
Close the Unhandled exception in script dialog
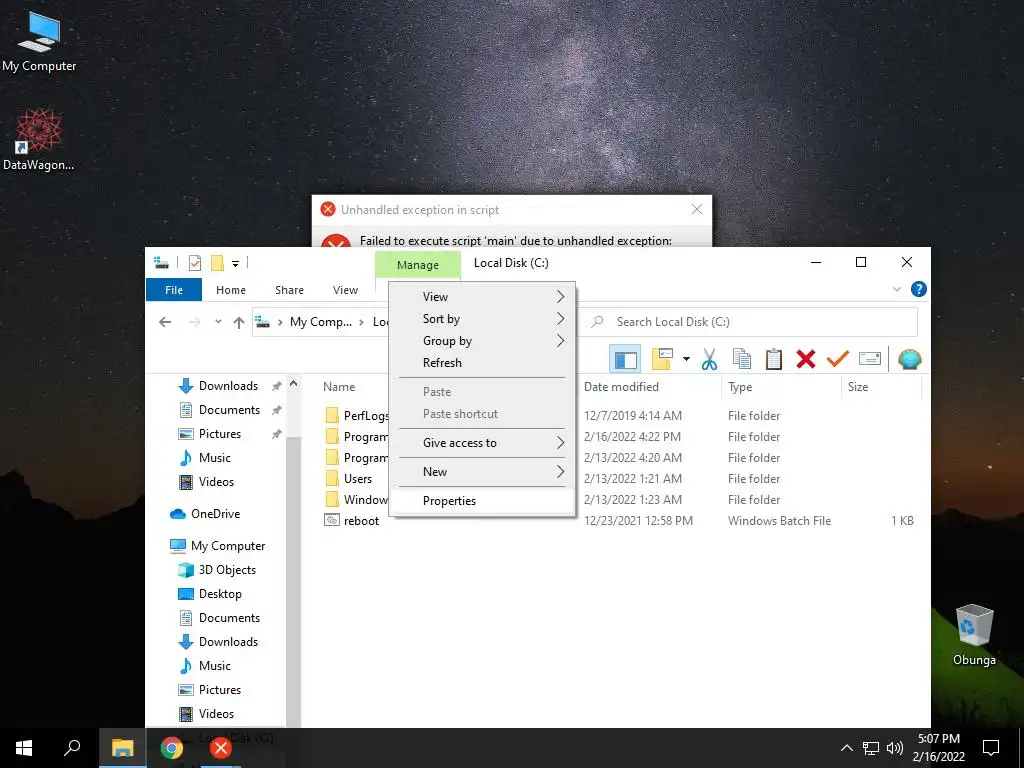(x=697, y=209)
